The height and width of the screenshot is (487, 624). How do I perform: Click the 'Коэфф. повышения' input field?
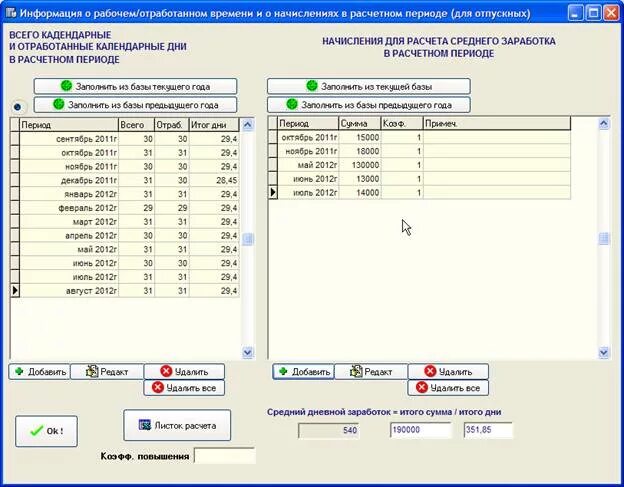click(224, 456)
